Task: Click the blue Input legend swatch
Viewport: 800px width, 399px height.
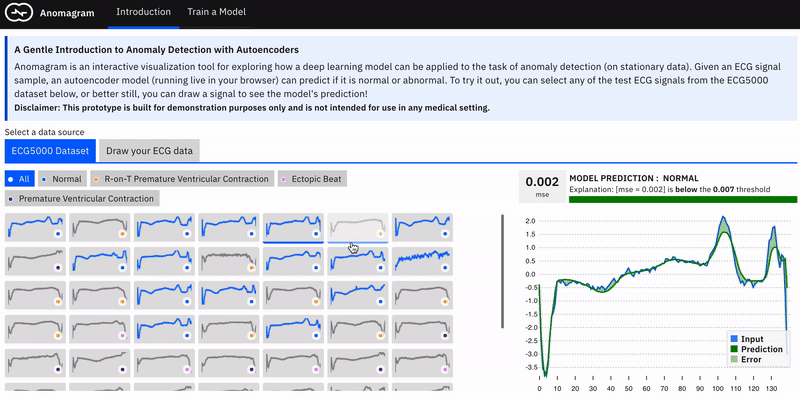Action: tap(734, 339)
